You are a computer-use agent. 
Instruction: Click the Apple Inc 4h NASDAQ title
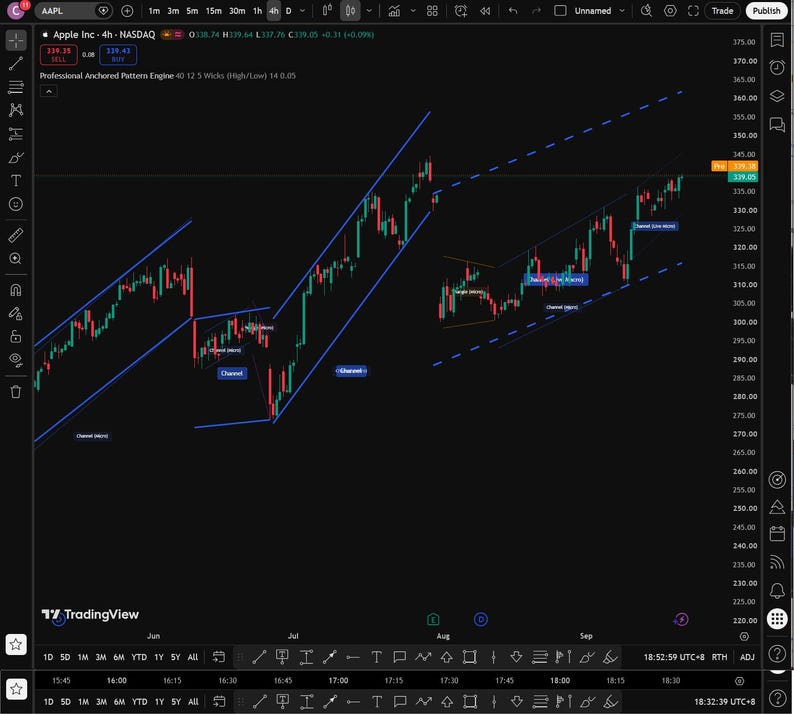pos(104,34)
